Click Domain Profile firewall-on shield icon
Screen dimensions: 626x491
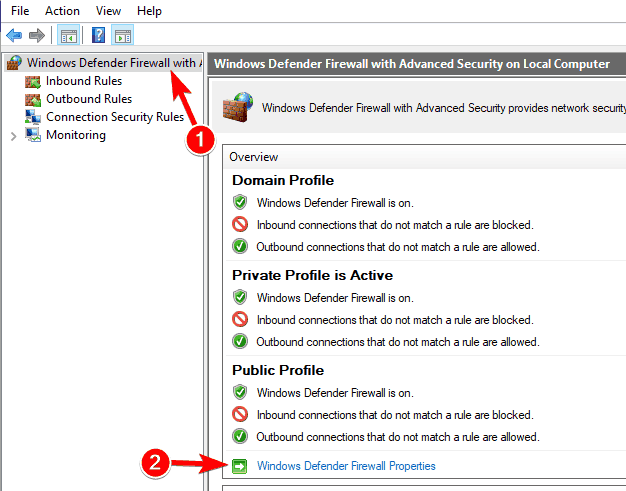[240, 202]
